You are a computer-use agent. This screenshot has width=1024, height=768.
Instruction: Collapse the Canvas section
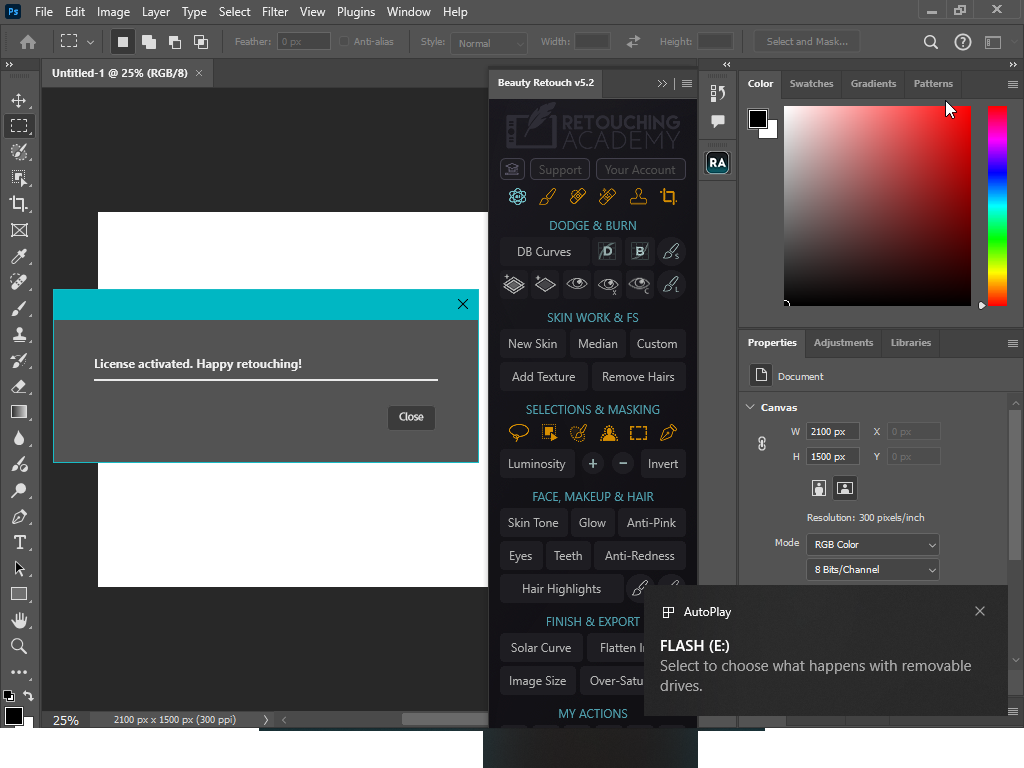[x=751, y=408]
